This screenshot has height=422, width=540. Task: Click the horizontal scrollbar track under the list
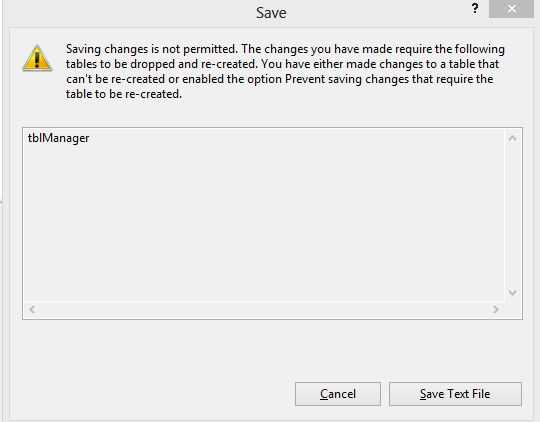click(x=264, y=309)
